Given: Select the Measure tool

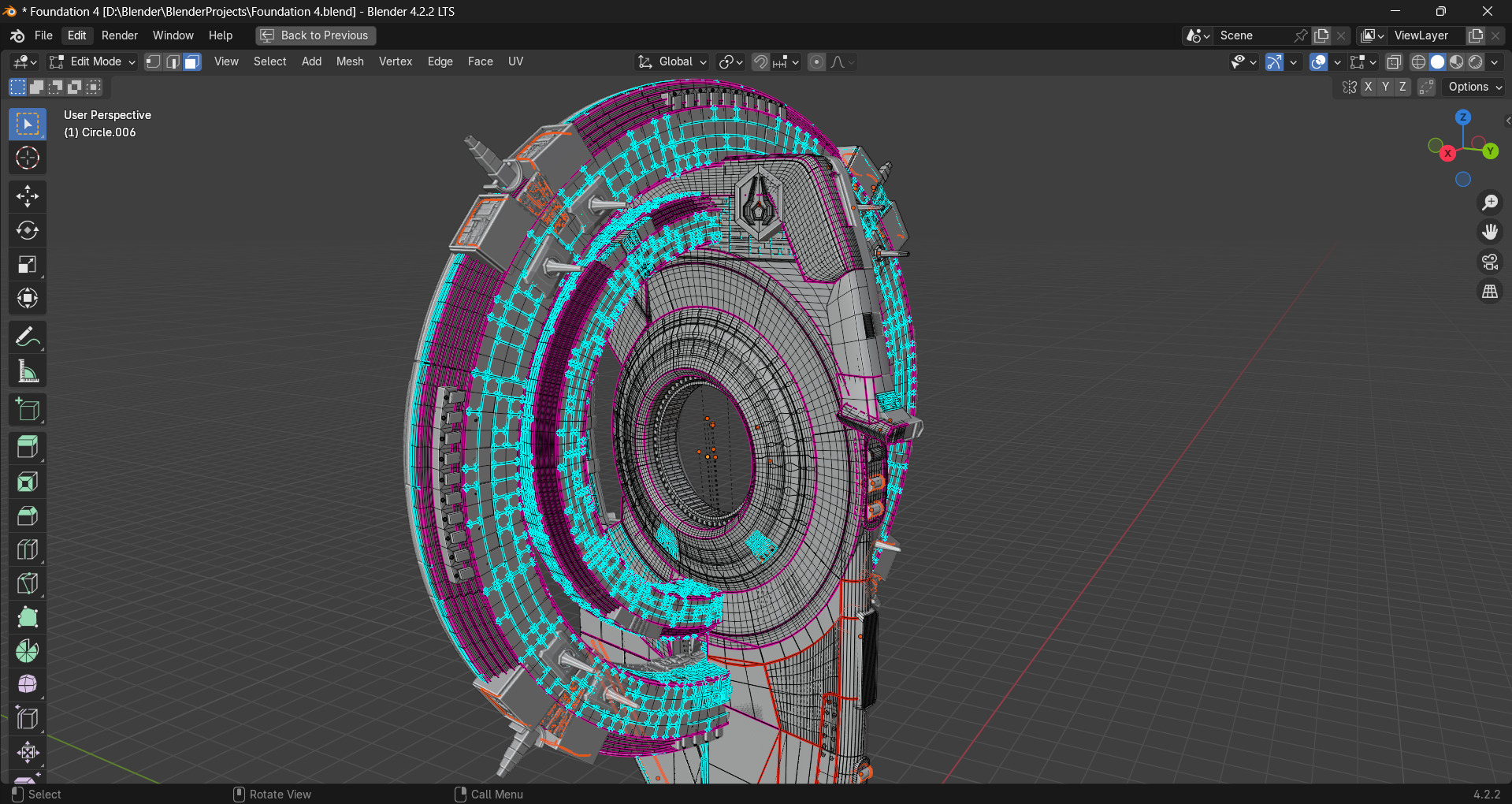Looking at the screenshot, I should pyautogui.click(x=28, y=371).
